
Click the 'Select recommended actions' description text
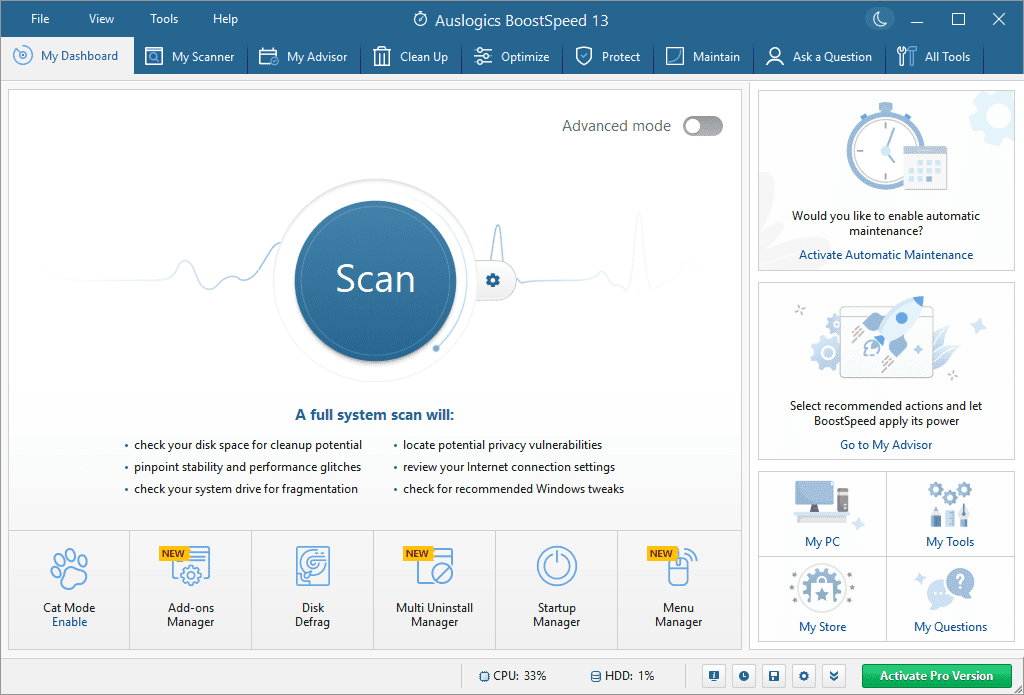coord(886,413)
